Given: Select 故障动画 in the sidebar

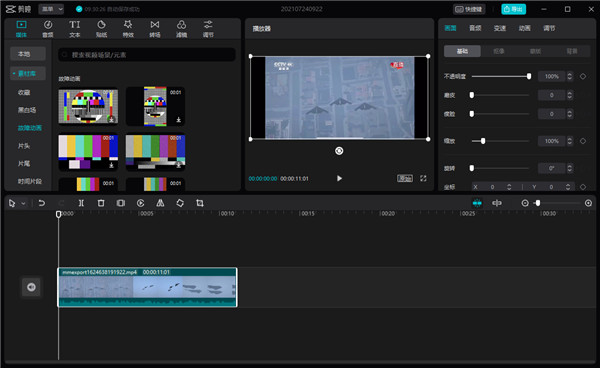Looking at the screenshot, I should tap(29, 128).
